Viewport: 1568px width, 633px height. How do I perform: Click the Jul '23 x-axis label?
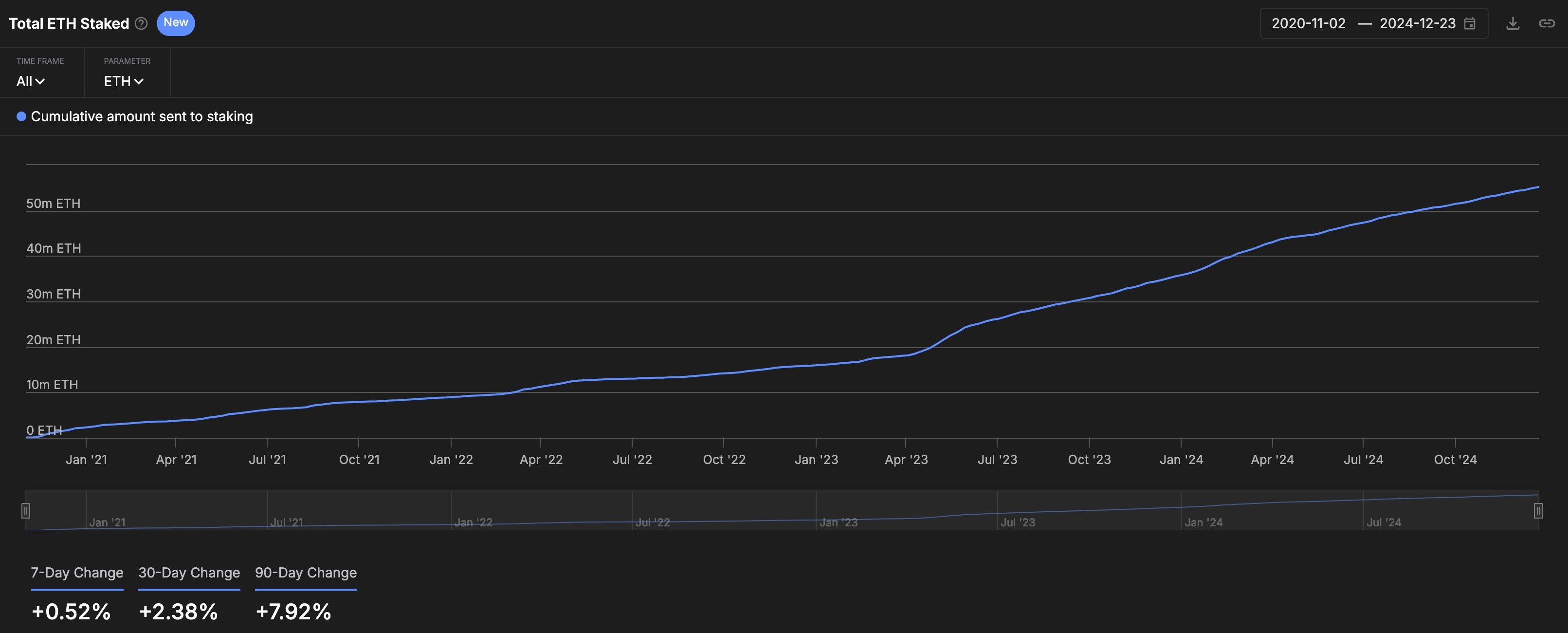997,459
